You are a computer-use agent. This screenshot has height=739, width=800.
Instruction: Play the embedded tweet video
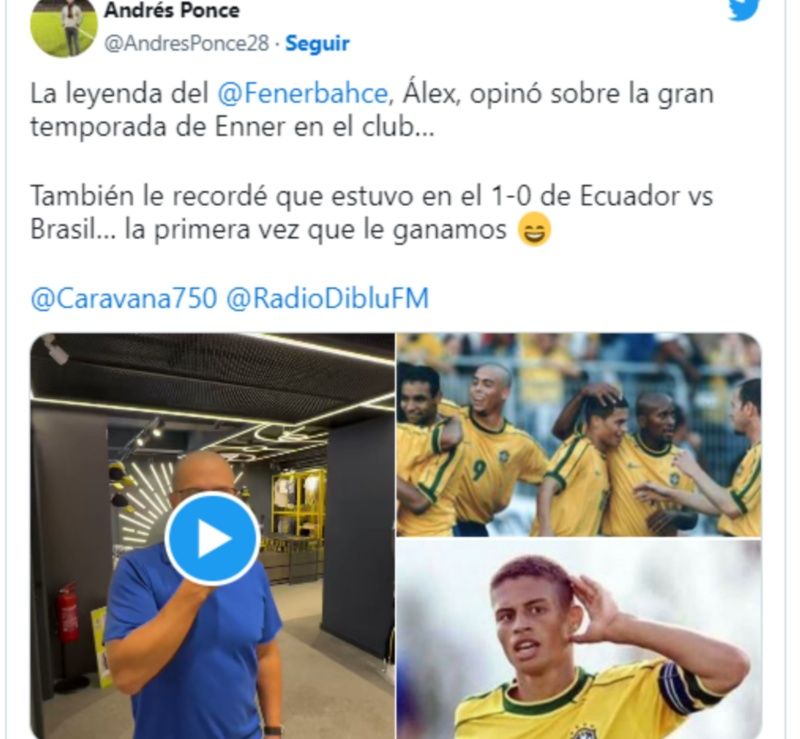pos(212,538)
